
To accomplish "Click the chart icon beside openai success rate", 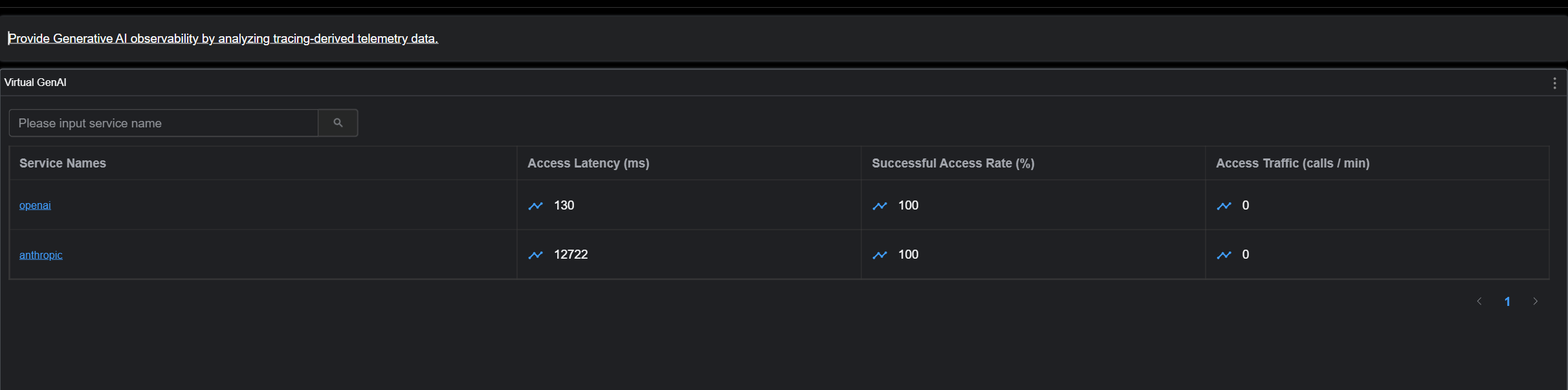I will tap(879, 206).
